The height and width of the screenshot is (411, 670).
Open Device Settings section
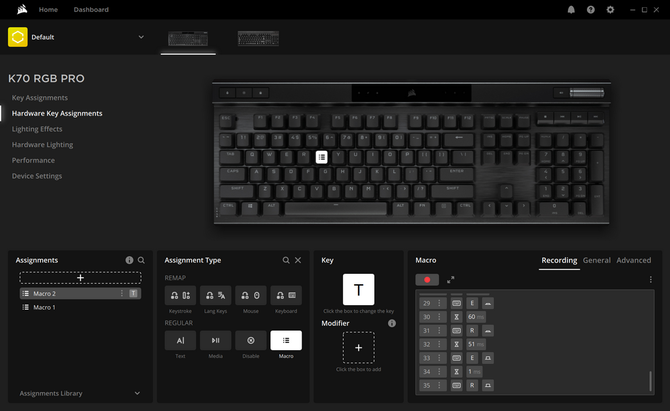(37, 176)
